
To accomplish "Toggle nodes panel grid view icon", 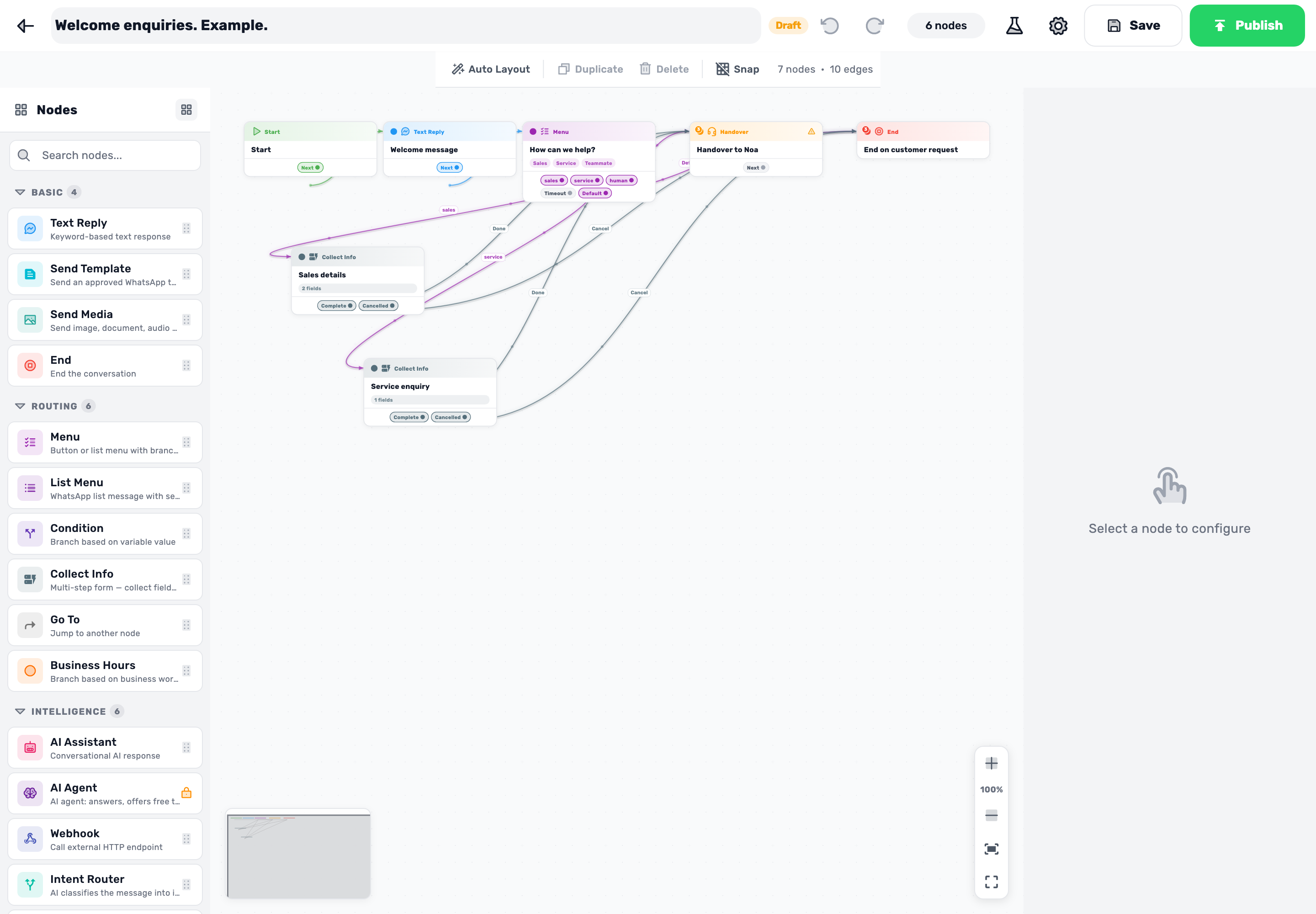I will pos(186,110).
